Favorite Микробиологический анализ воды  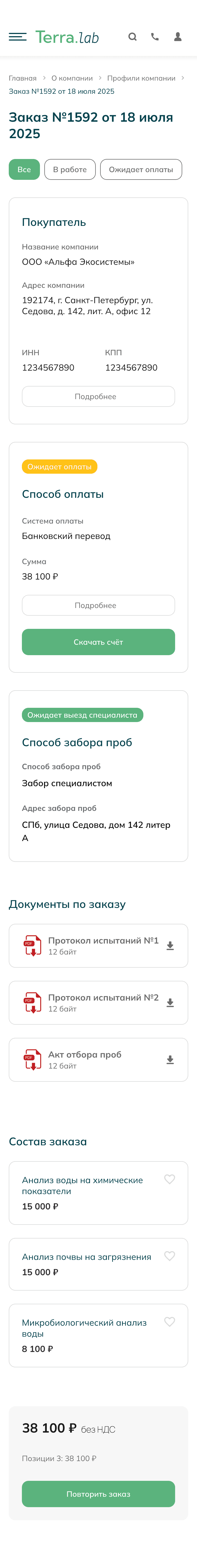(x=170, y=1322)
